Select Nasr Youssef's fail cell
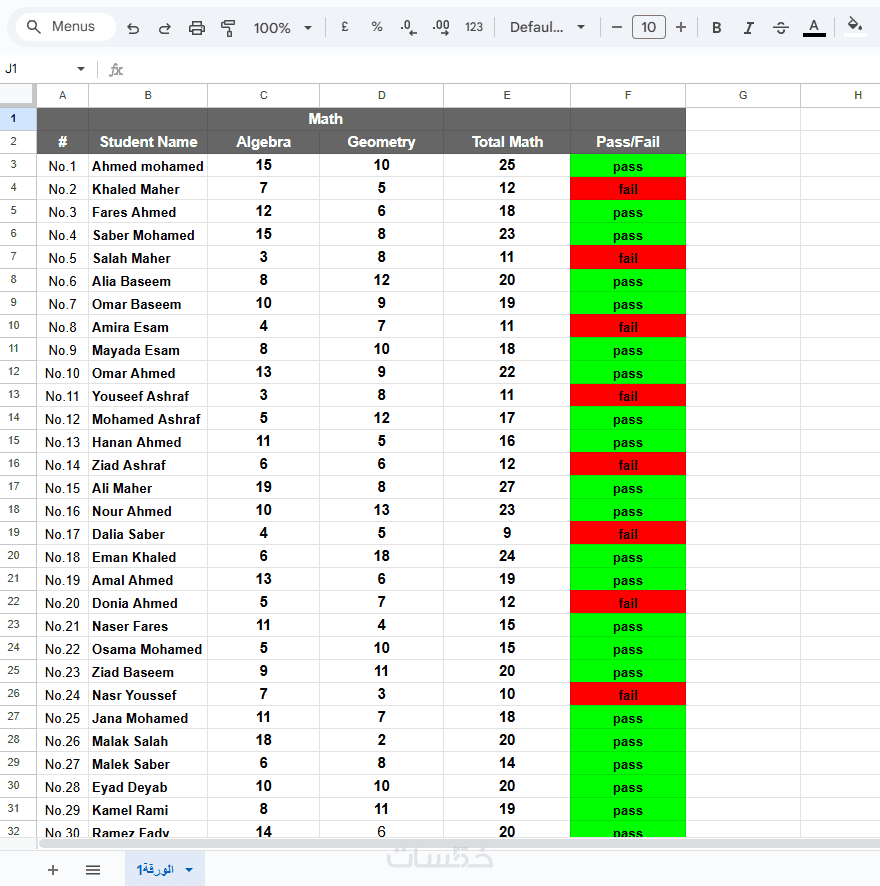 628,694
